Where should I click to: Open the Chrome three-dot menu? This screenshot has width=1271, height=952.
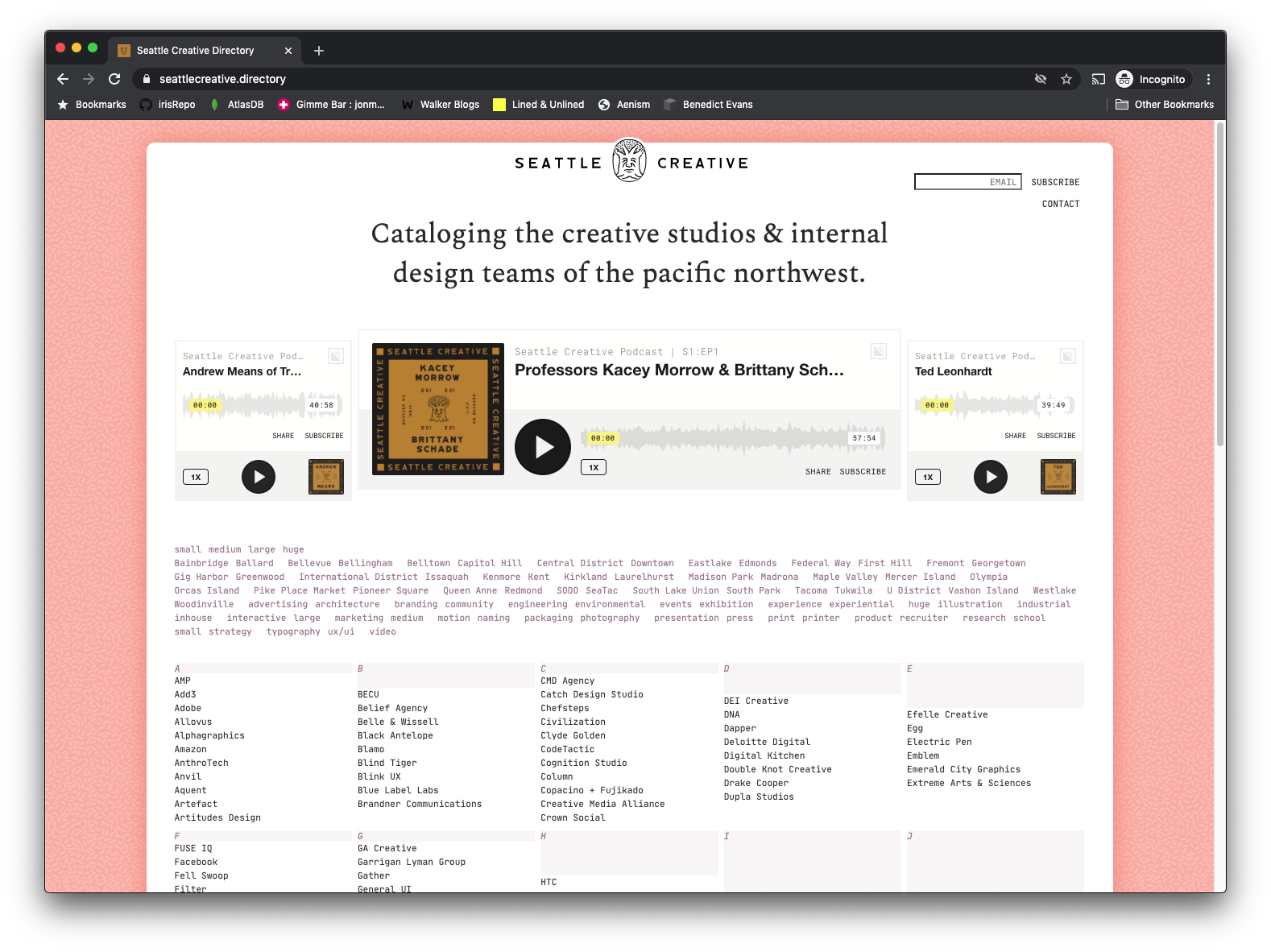pos(1208,79)
